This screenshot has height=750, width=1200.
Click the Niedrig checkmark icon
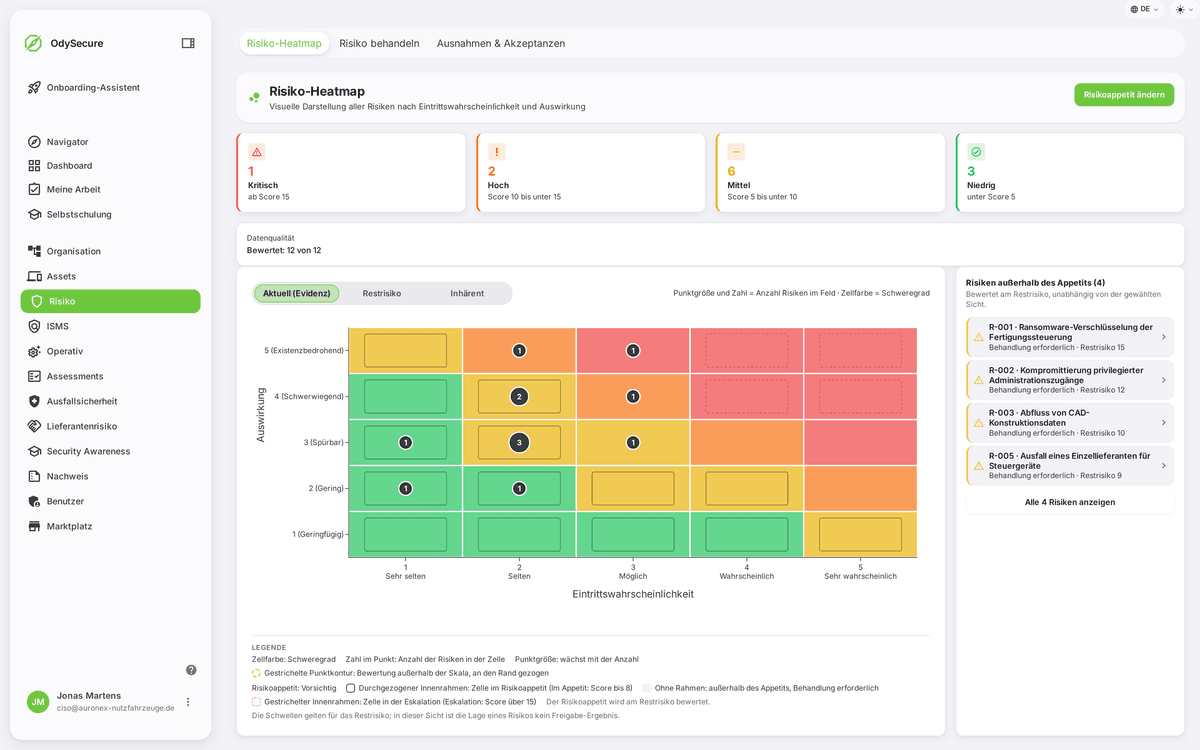pos(976,152)
